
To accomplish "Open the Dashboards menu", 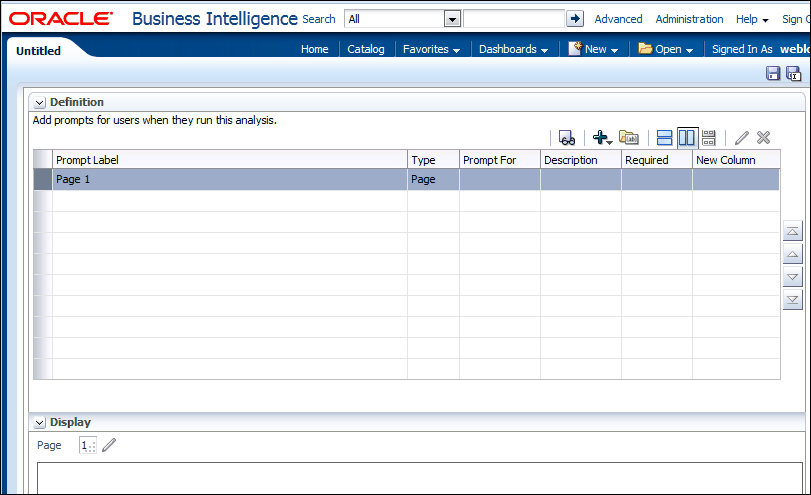I will 513,49.
